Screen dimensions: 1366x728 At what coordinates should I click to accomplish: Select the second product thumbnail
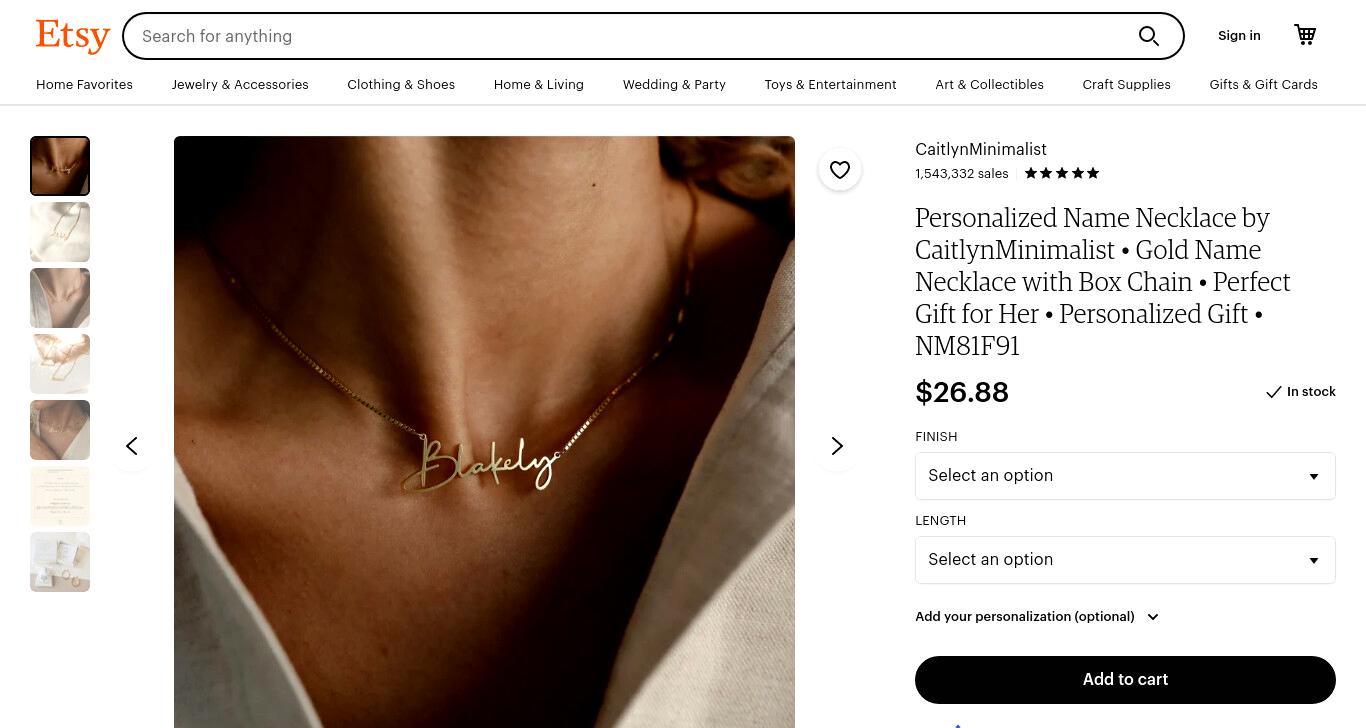click(60, 232)
